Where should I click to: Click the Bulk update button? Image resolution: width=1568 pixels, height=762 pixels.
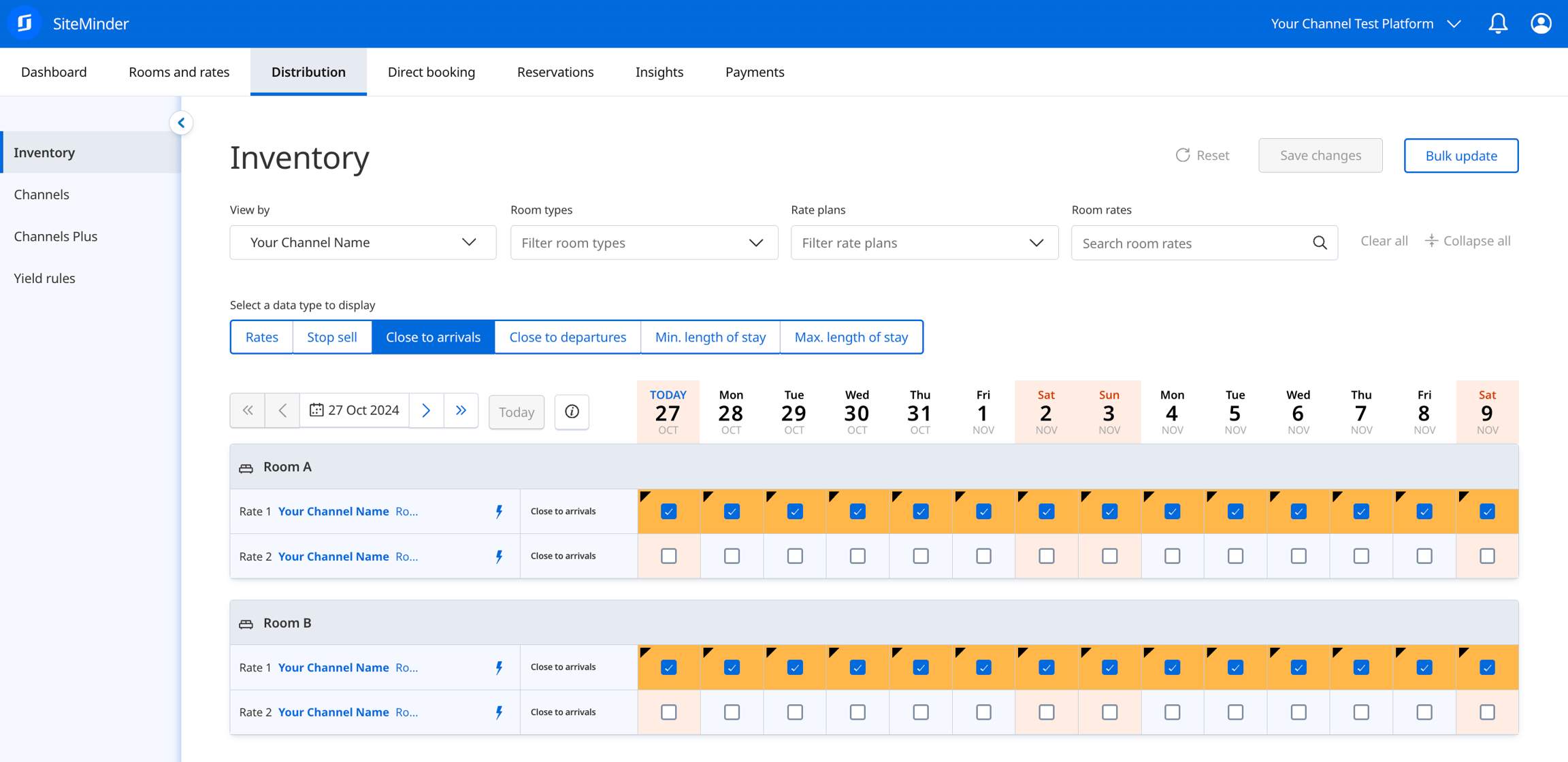pyautogui.click(x=1460, y=155)
